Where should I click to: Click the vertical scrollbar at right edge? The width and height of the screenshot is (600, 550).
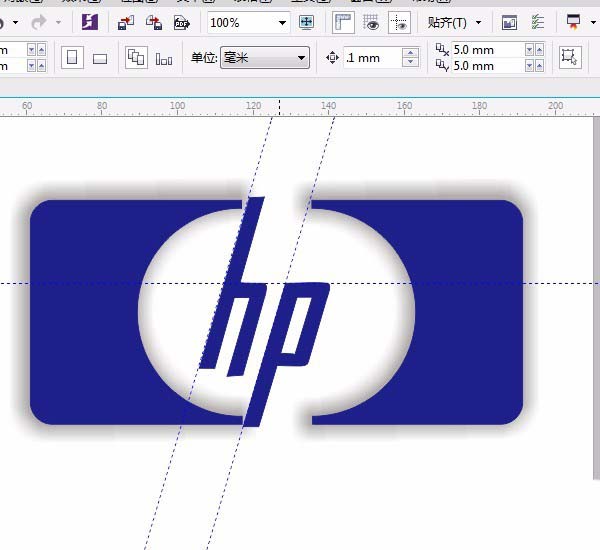597,299
